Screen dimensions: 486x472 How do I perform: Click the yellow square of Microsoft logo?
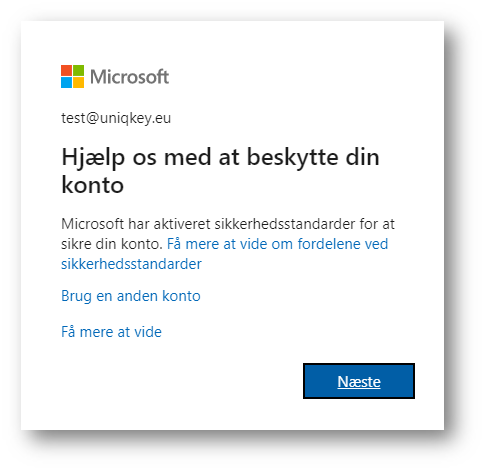click(78, 82)
